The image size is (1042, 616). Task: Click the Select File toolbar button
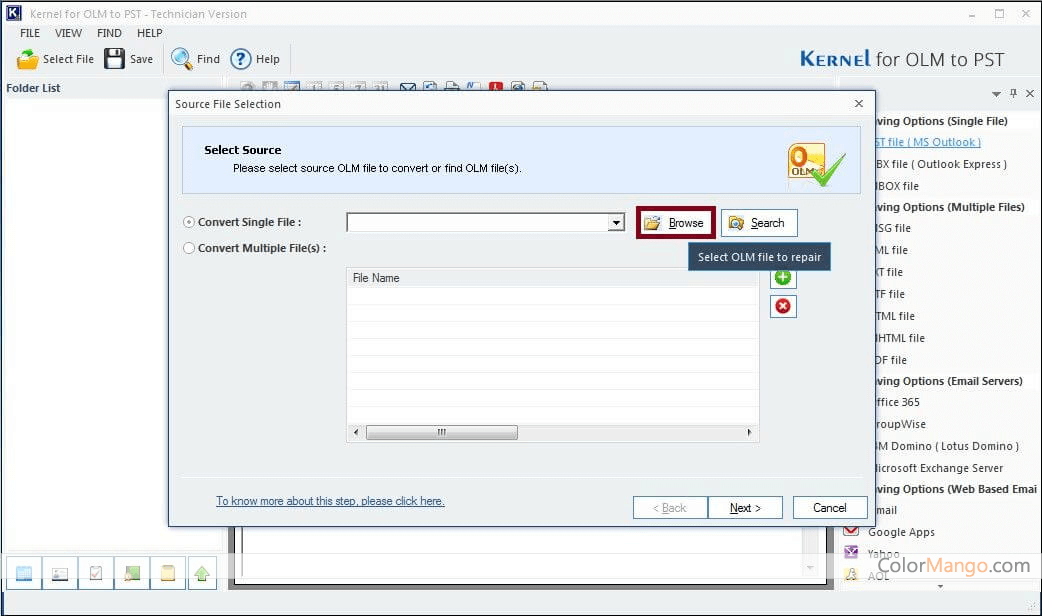pyautogui.click(x=55, y=59)
